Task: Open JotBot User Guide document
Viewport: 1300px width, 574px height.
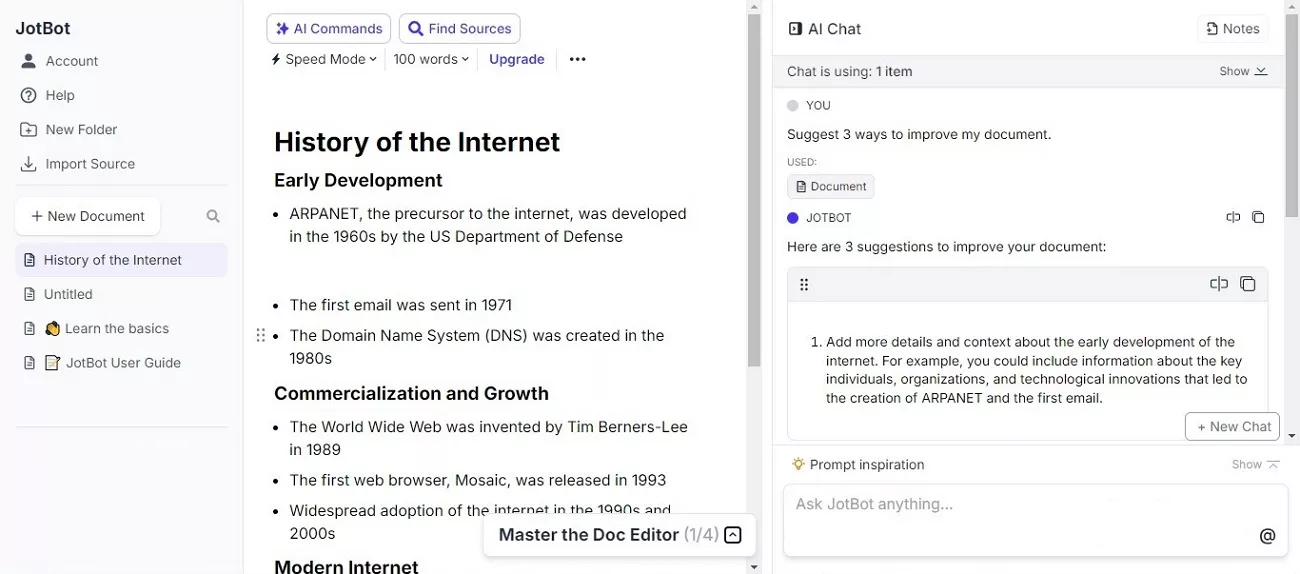Action: pos(122,362)
